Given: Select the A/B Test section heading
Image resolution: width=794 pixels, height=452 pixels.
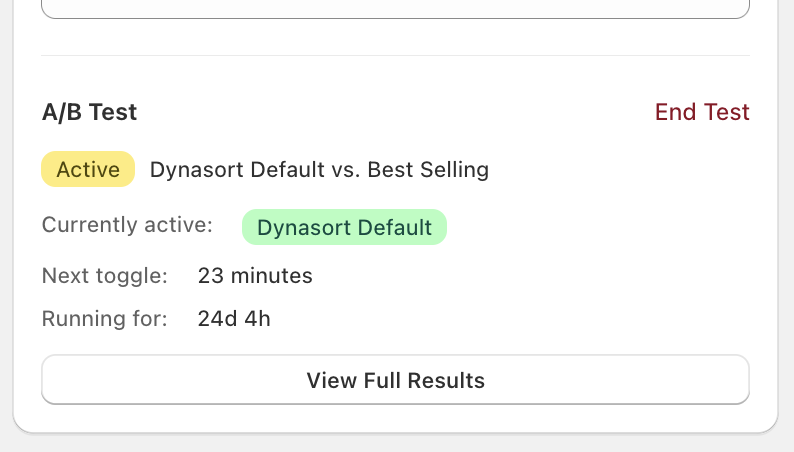Looking at the screenshot, I should [90, 112].
